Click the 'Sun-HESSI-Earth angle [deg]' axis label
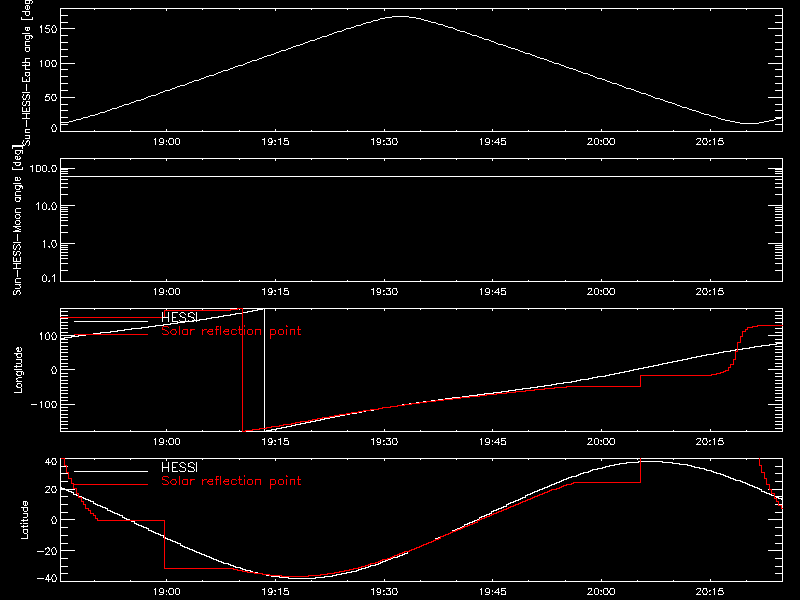This screenshot has width=800, height=600. 27,71
